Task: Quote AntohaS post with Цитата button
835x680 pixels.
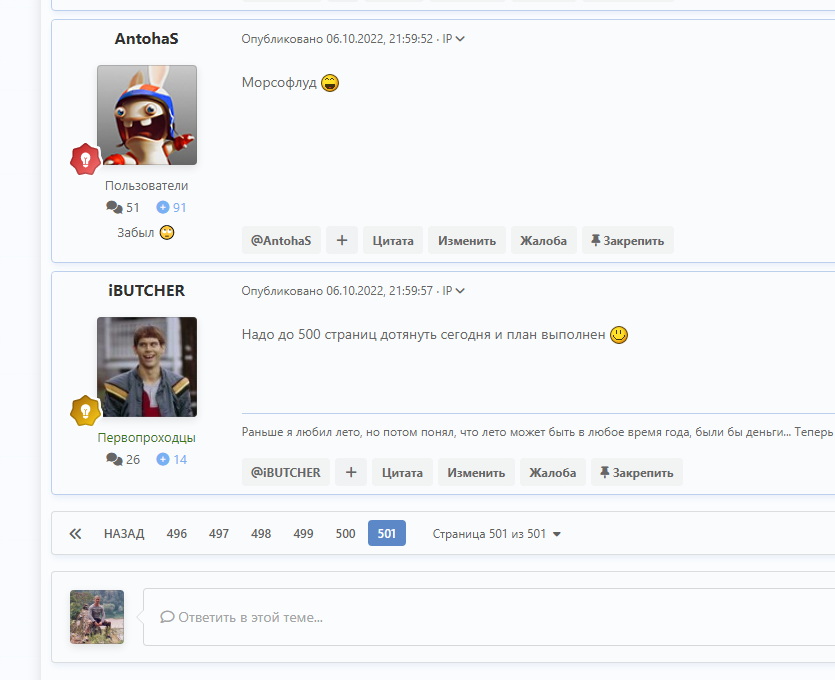Action: tap(393, 240)
